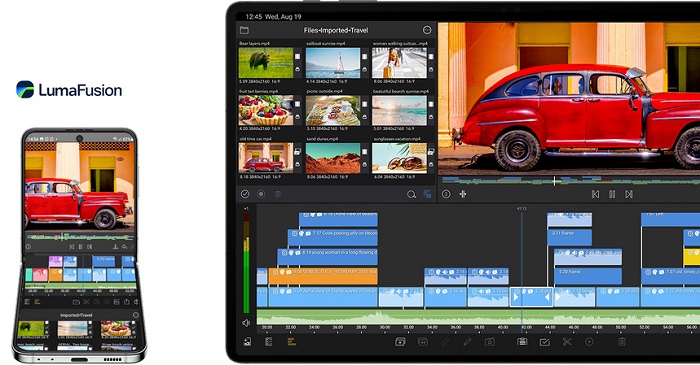The image size is (700, 365).
Task: Tick the checkbox next to Bear layers.mp4
Action: click(298, 57)
